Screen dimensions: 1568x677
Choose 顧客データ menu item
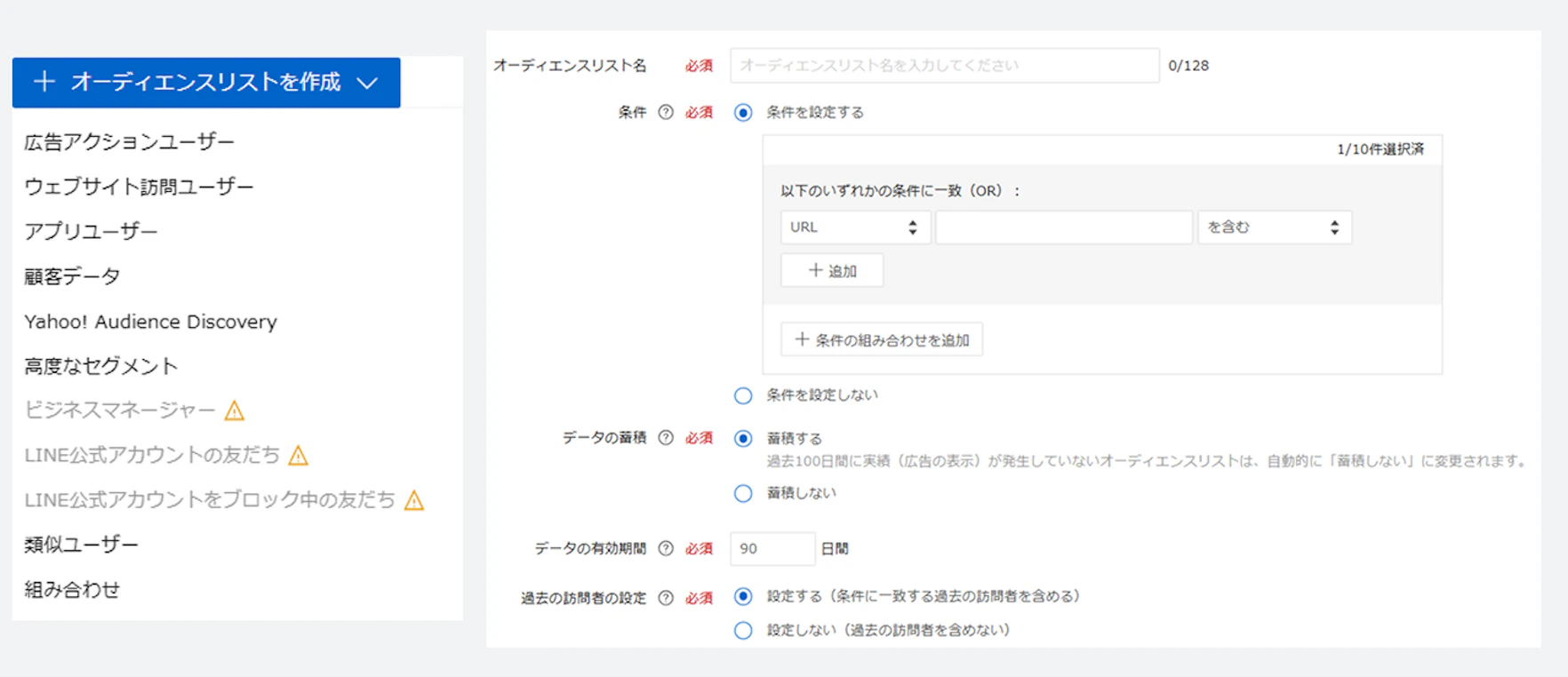pos(72,276)
